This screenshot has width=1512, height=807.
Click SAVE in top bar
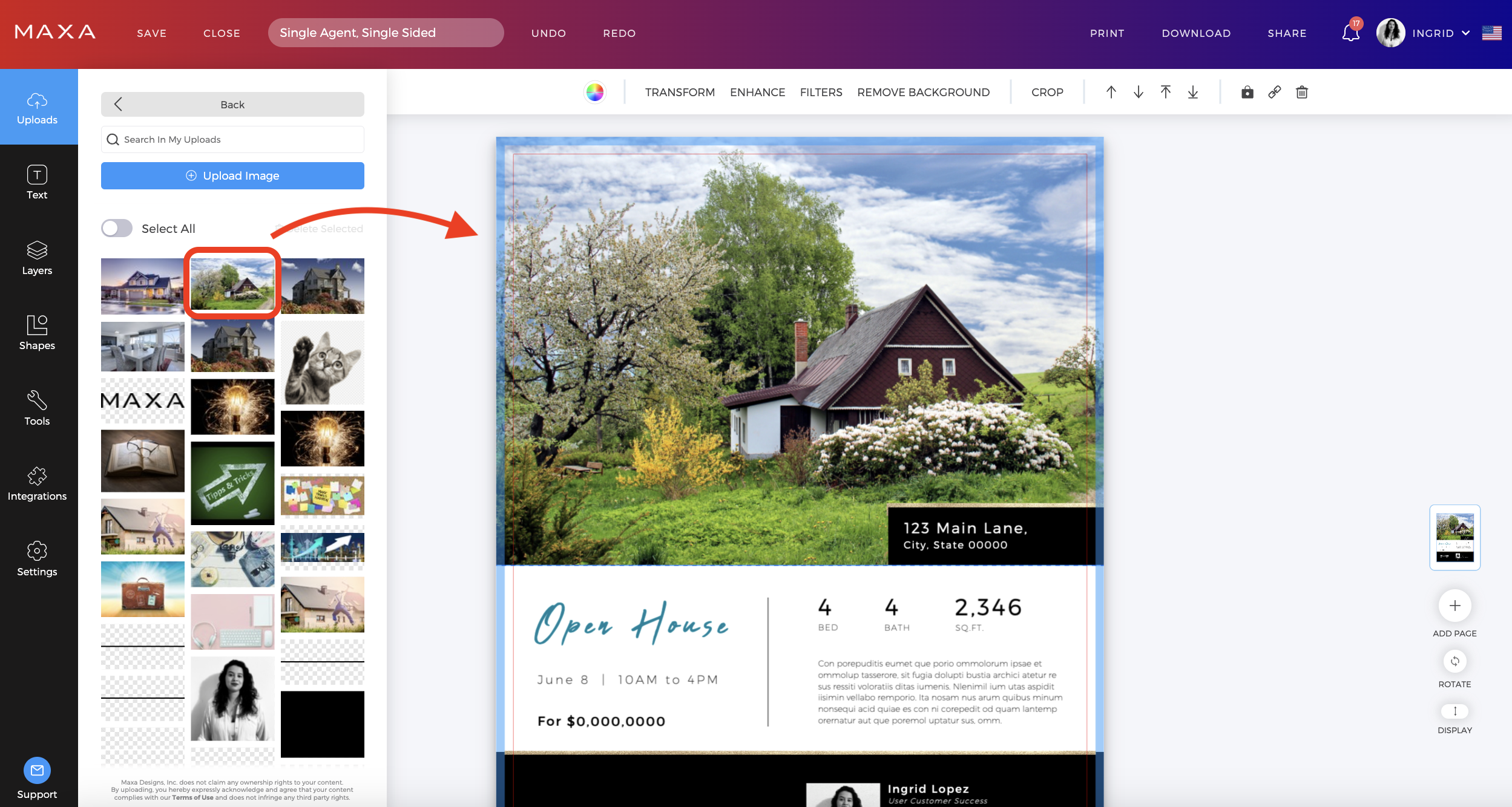tap(152, 33)
